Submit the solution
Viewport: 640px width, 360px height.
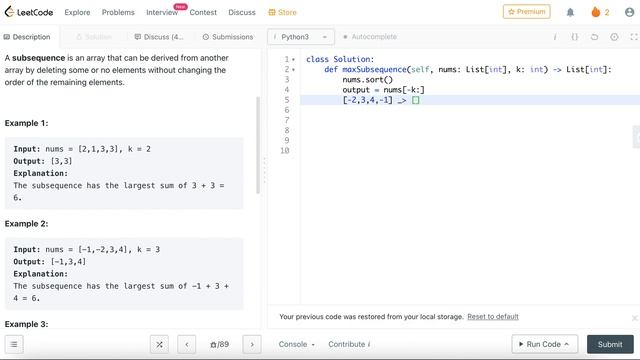pos(610,344)
